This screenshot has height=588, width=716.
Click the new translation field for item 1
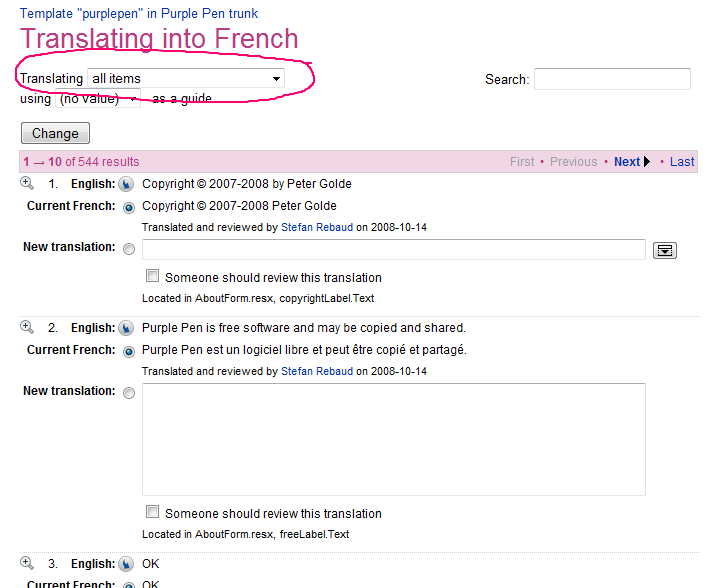(x=394, y=249)
